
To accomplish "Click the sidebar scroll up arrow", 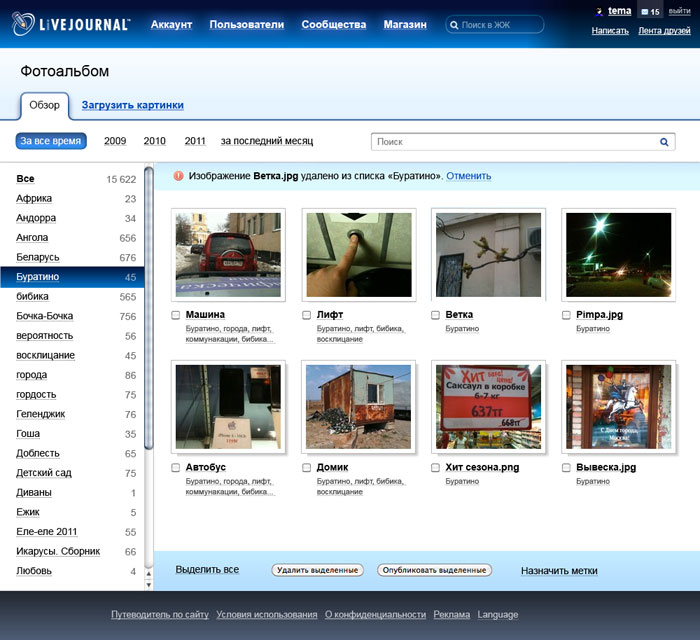I will [x=149, y=573].
